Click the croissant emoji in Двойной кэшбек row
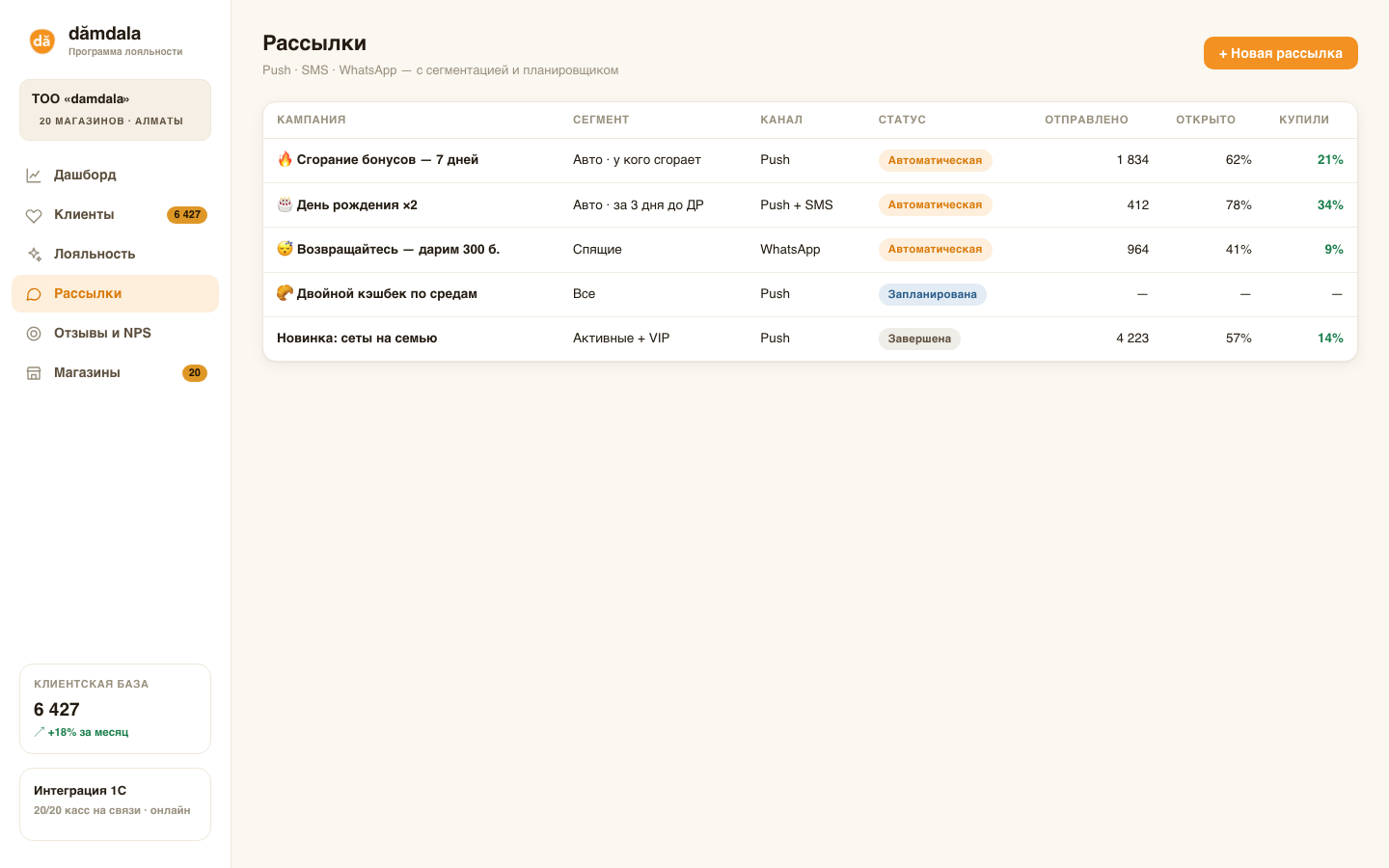 (285, 293)
